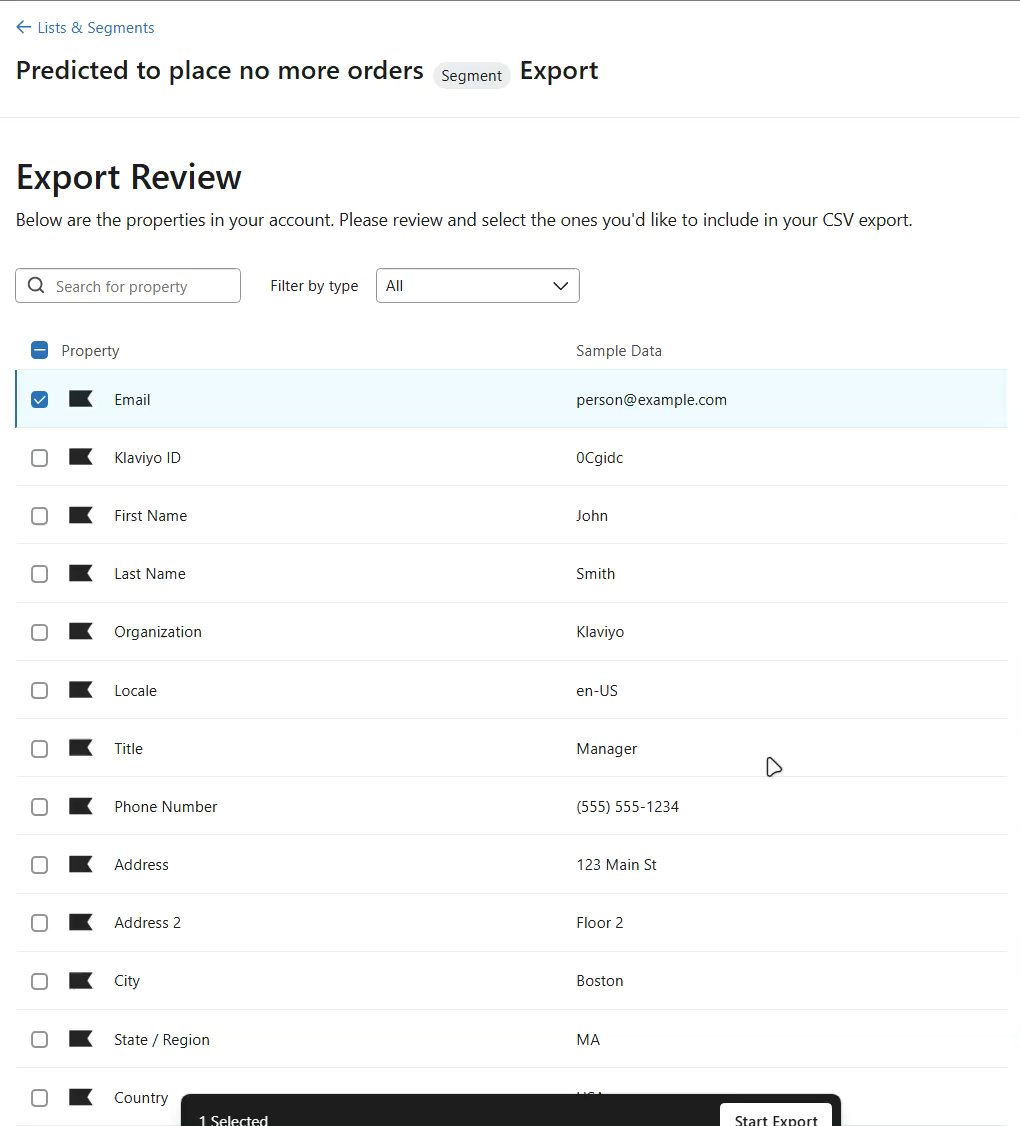Check the Klaviyo ID checkbox
Screen dimensions: 1020x1126
coord(40,458)
